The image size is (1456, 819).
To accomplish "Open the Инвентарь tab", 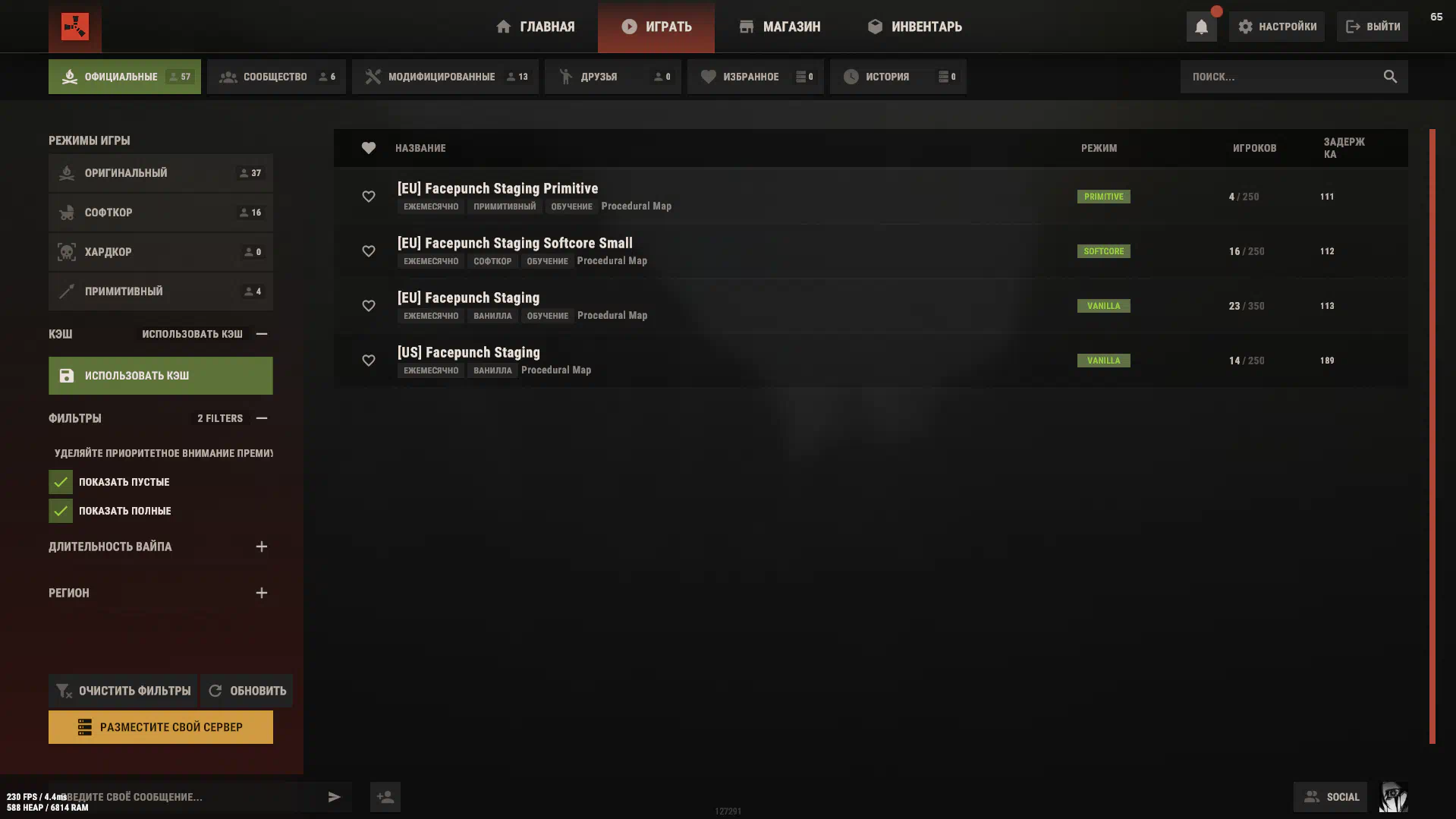I will [914, 27].
